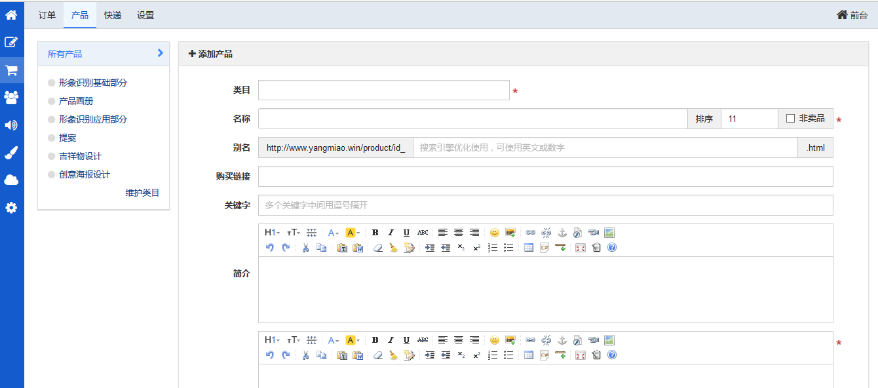Viewport: 878px width, 388px height.
Task: Toggle italic in the 简介 editor toolbar
Action: coord(391,232)
